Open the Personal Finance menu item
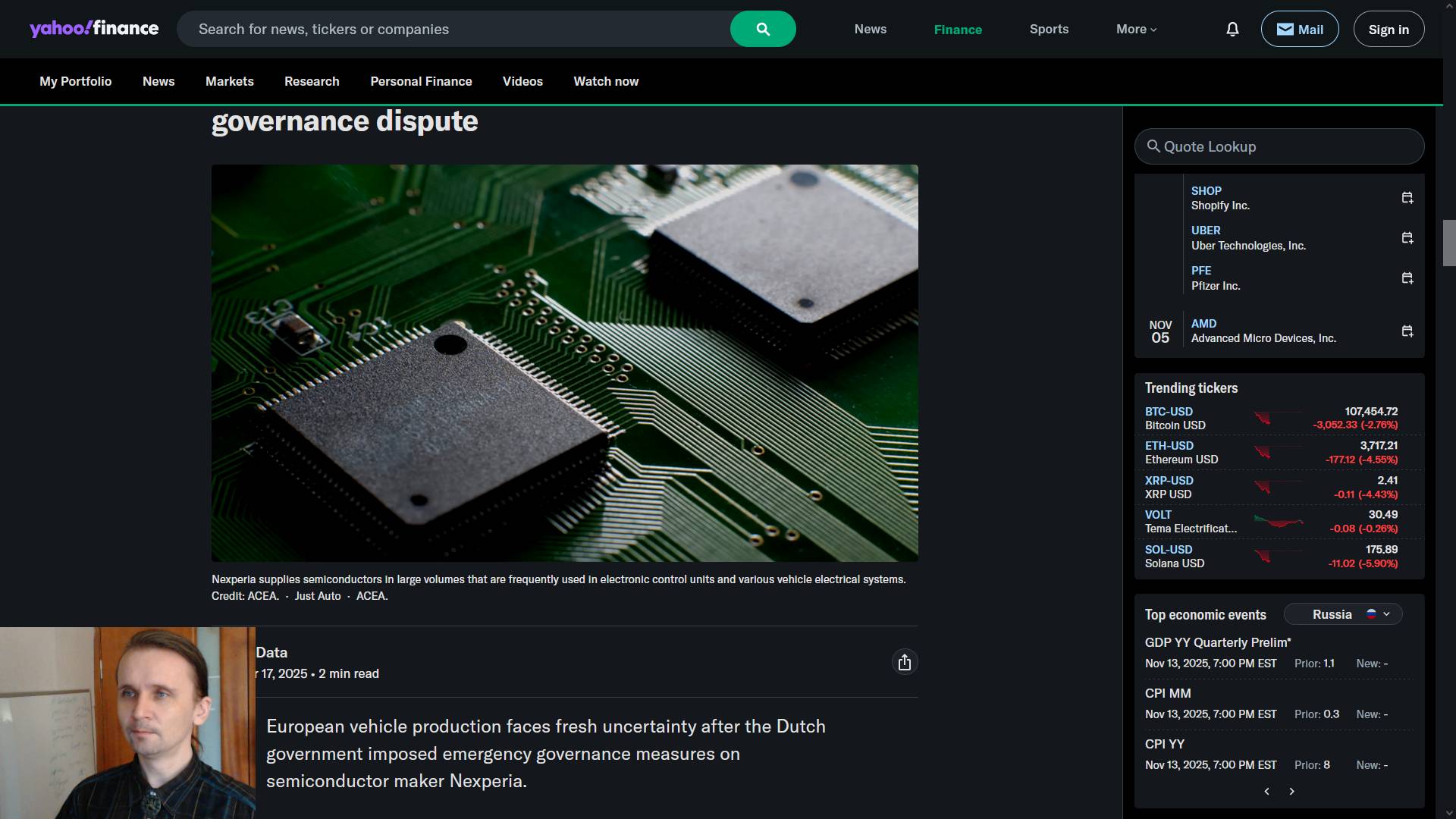Screen dimensions: 1456x819 click(421, 81)
